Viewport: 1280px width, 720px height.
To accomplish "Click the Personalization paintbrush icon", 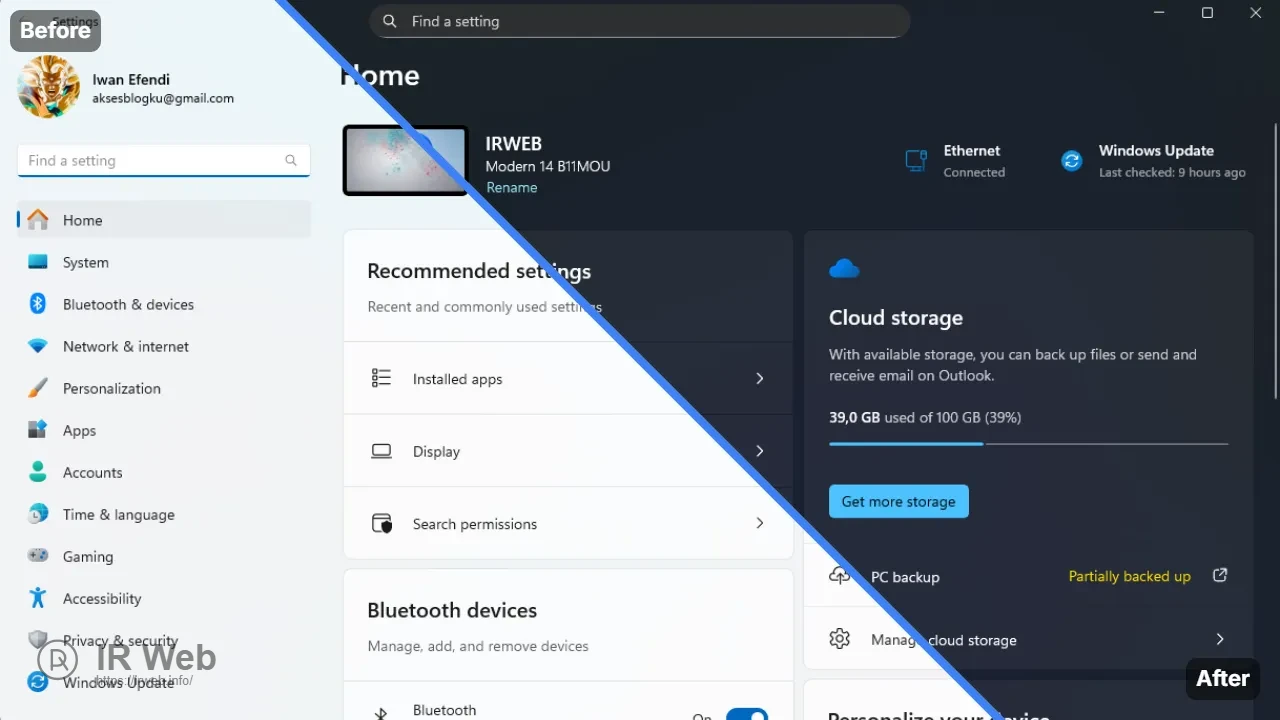I will (x=38, y=388).
